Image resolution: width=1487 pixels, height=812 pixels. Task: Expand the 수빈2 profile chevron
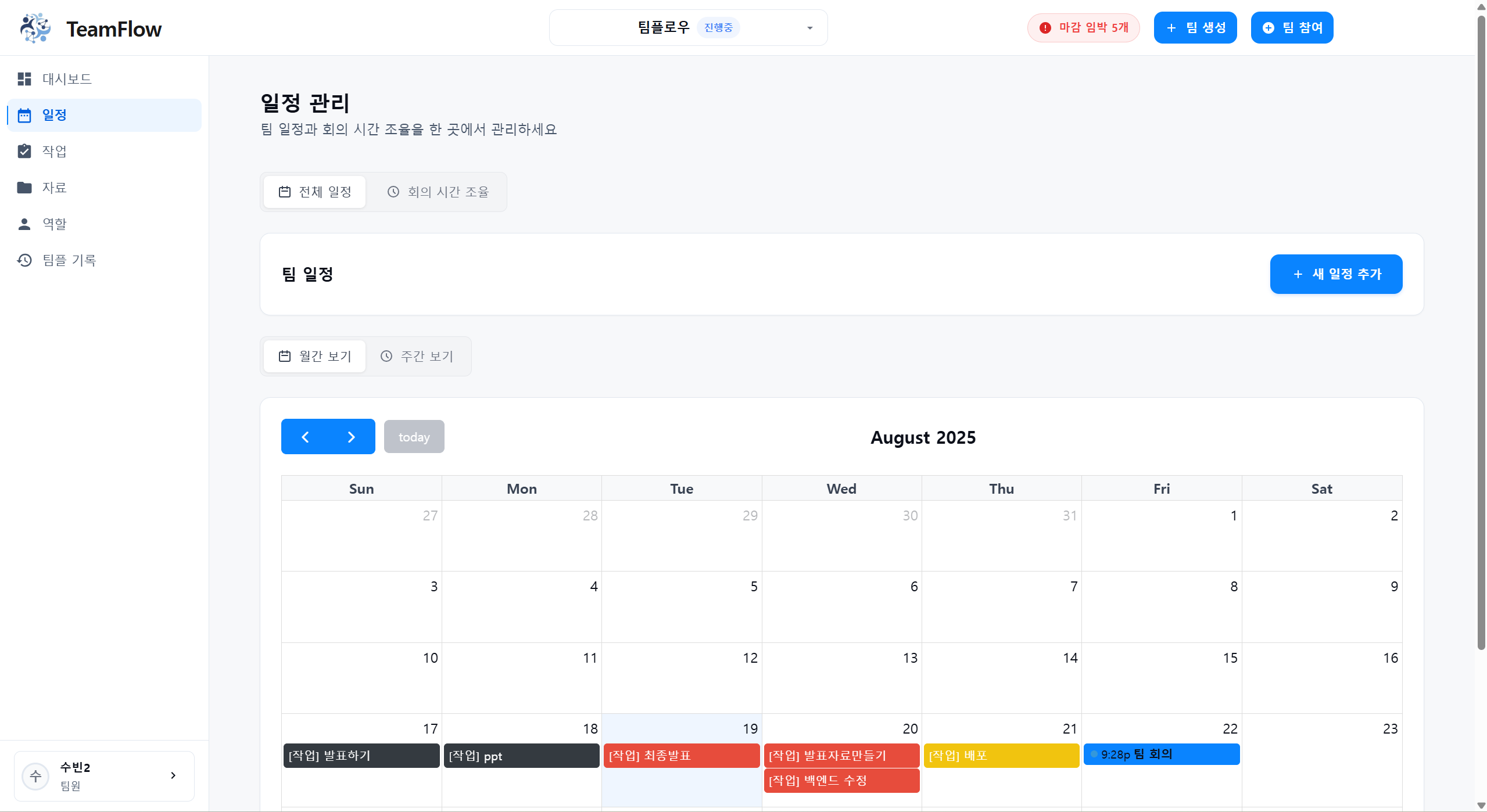[173, 775]
